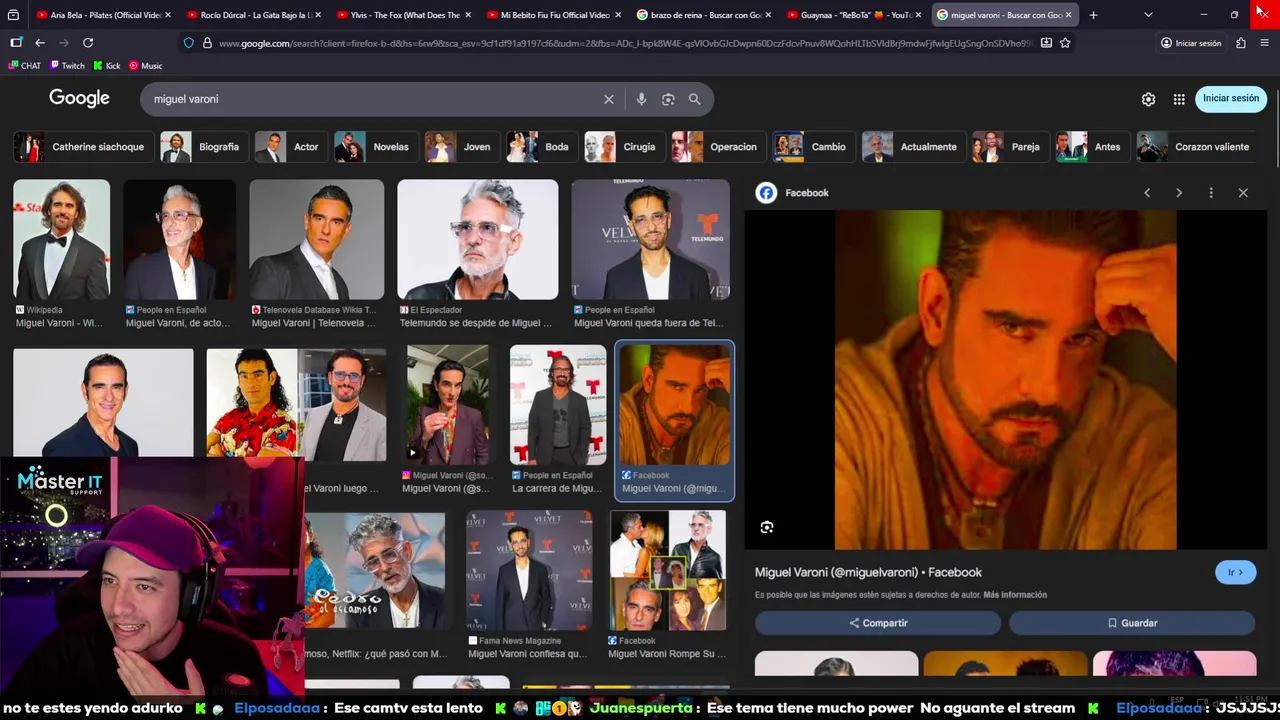
Task: Open the CHAT bookmark
Action: coord(25,66)
